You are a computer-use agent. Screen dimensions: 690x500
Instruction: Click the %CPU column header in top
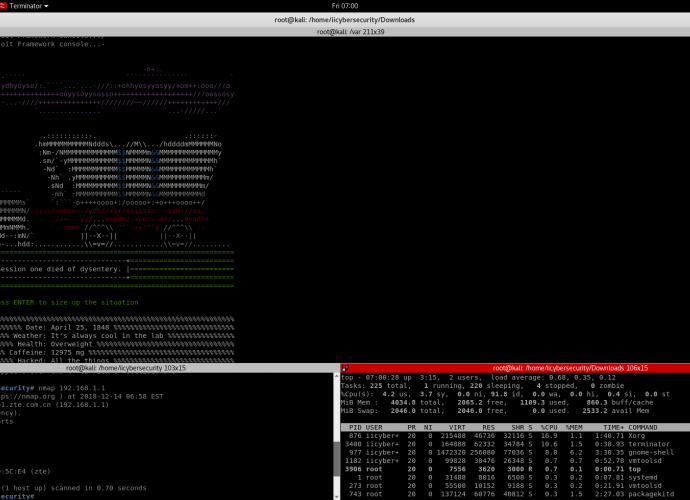[x=549, y=427]
